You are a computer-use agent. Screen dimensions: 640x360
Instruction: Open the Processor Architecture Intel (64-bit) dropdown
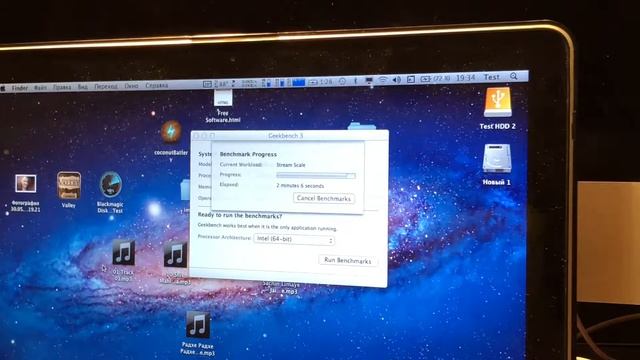coord(294,239)
